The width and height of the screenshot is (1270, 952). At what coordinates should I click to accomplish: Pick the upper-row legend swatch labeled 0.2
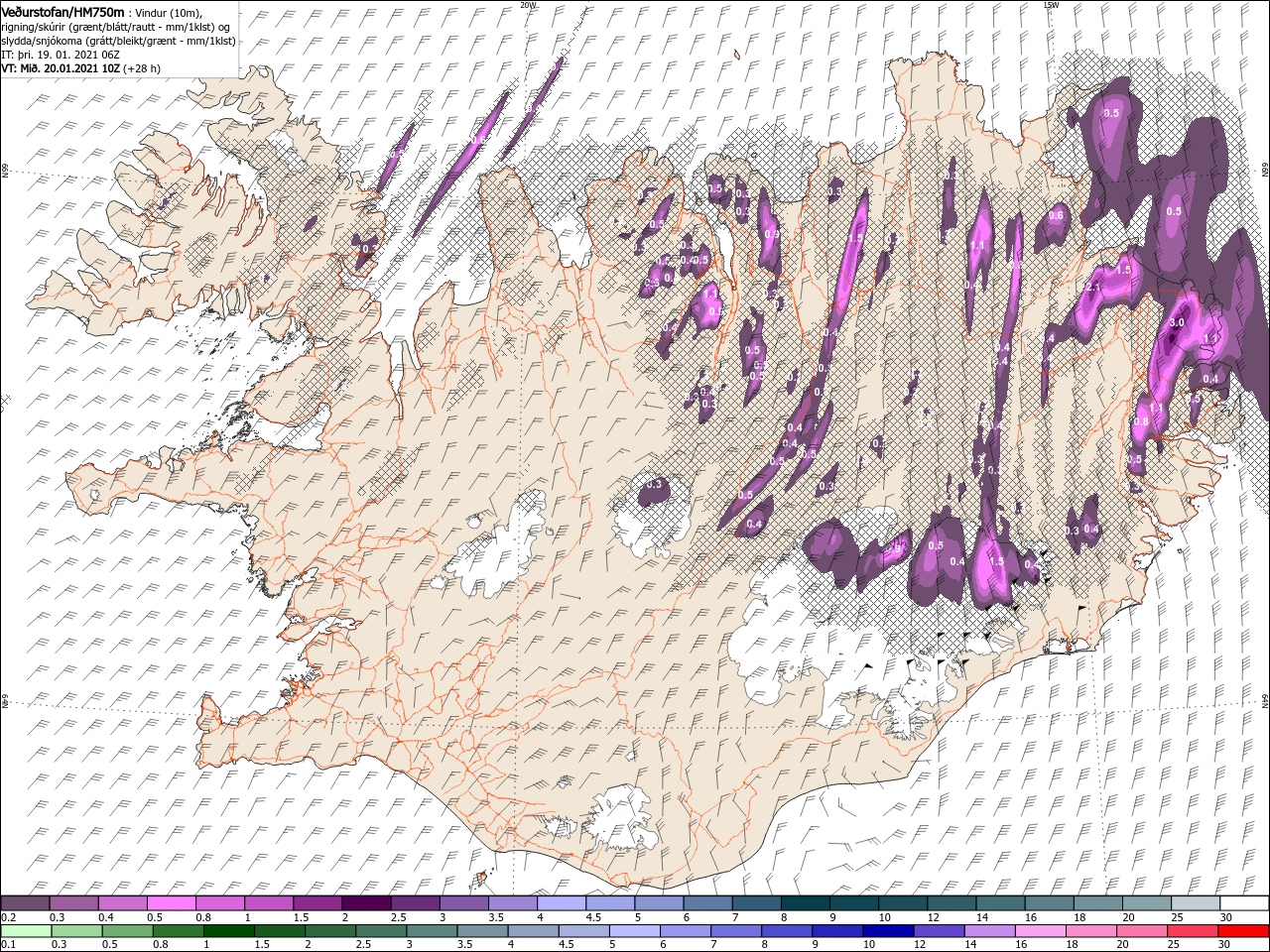[x=25, y=902]
